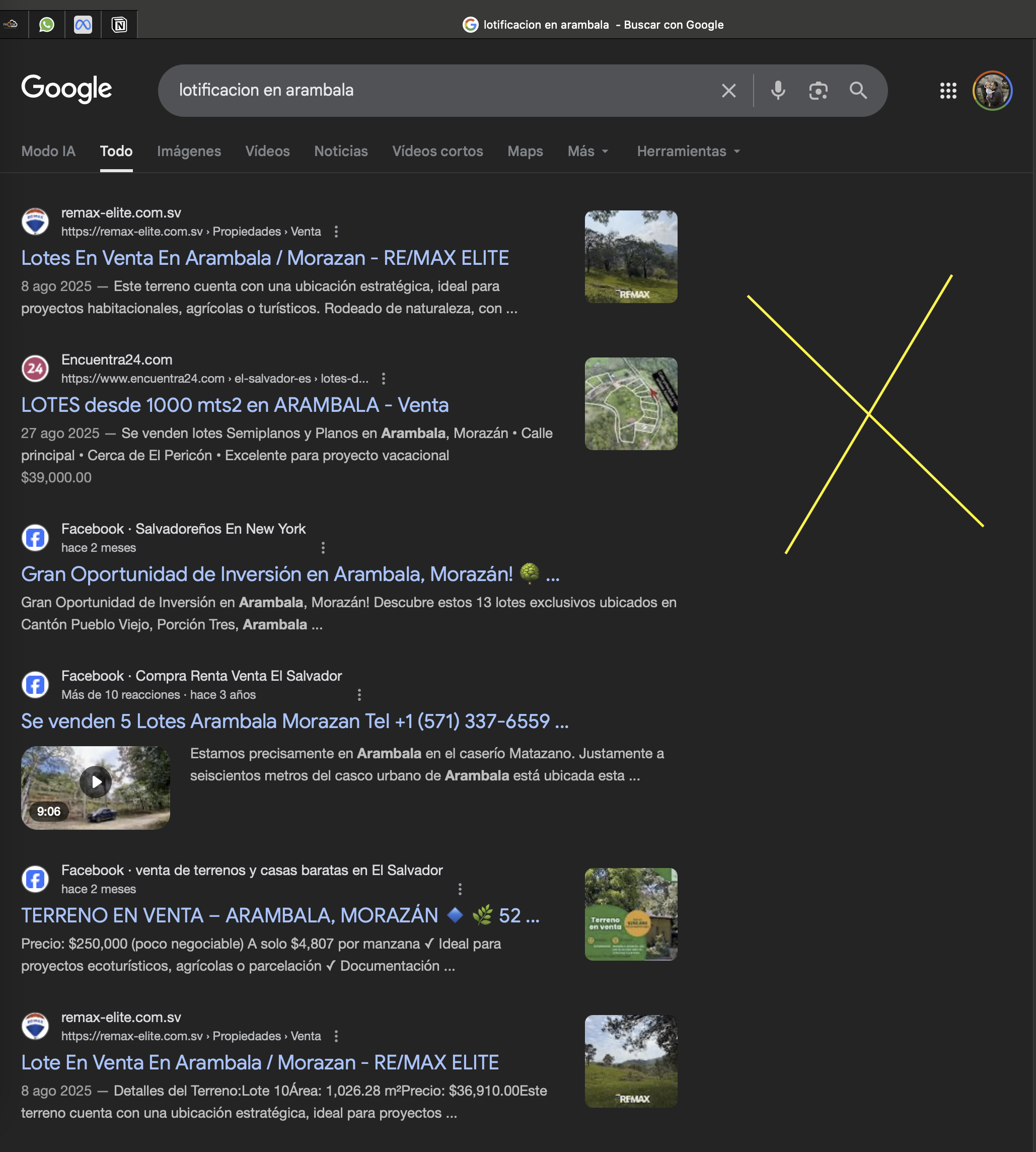Switch to the Noticias tab
Viewport: 1036px width, 1152px height.
click(x=341, y=152)
